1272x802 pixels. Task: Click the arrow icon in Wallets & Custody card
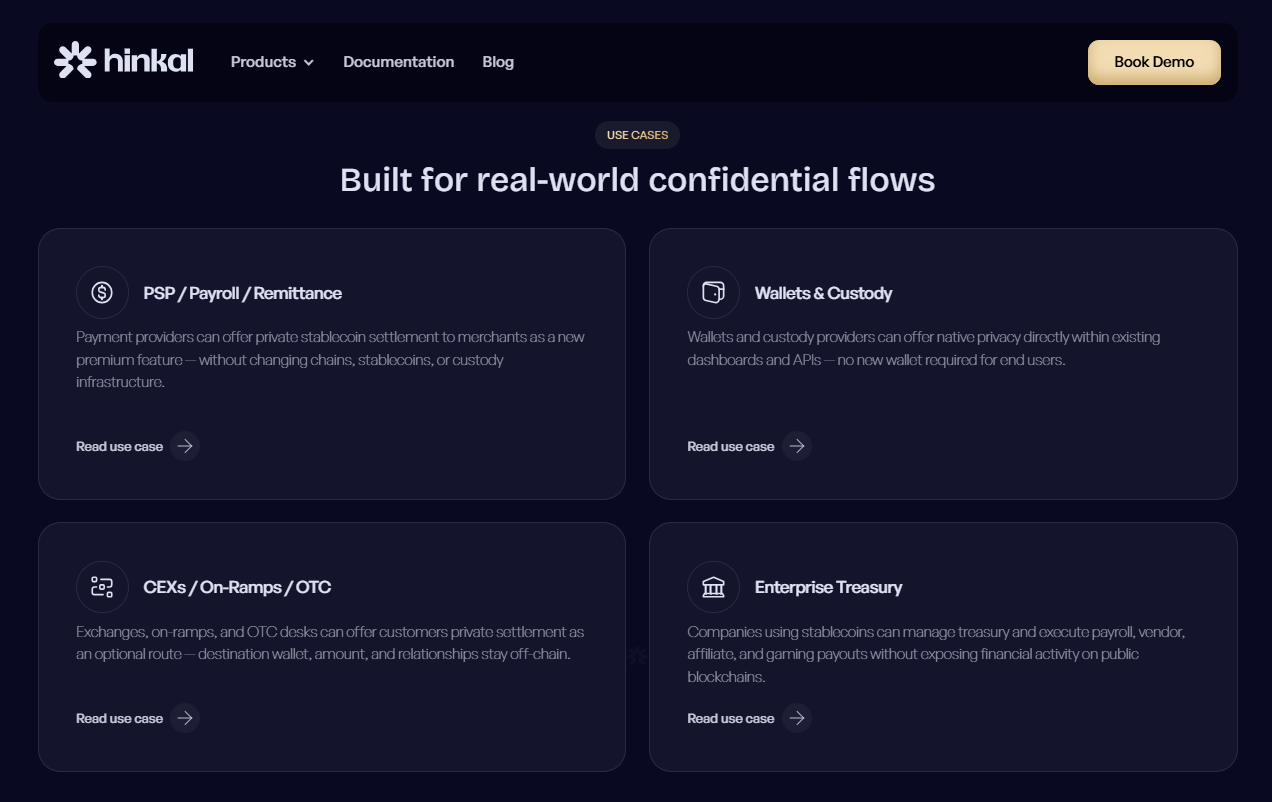tap(796, 446)
